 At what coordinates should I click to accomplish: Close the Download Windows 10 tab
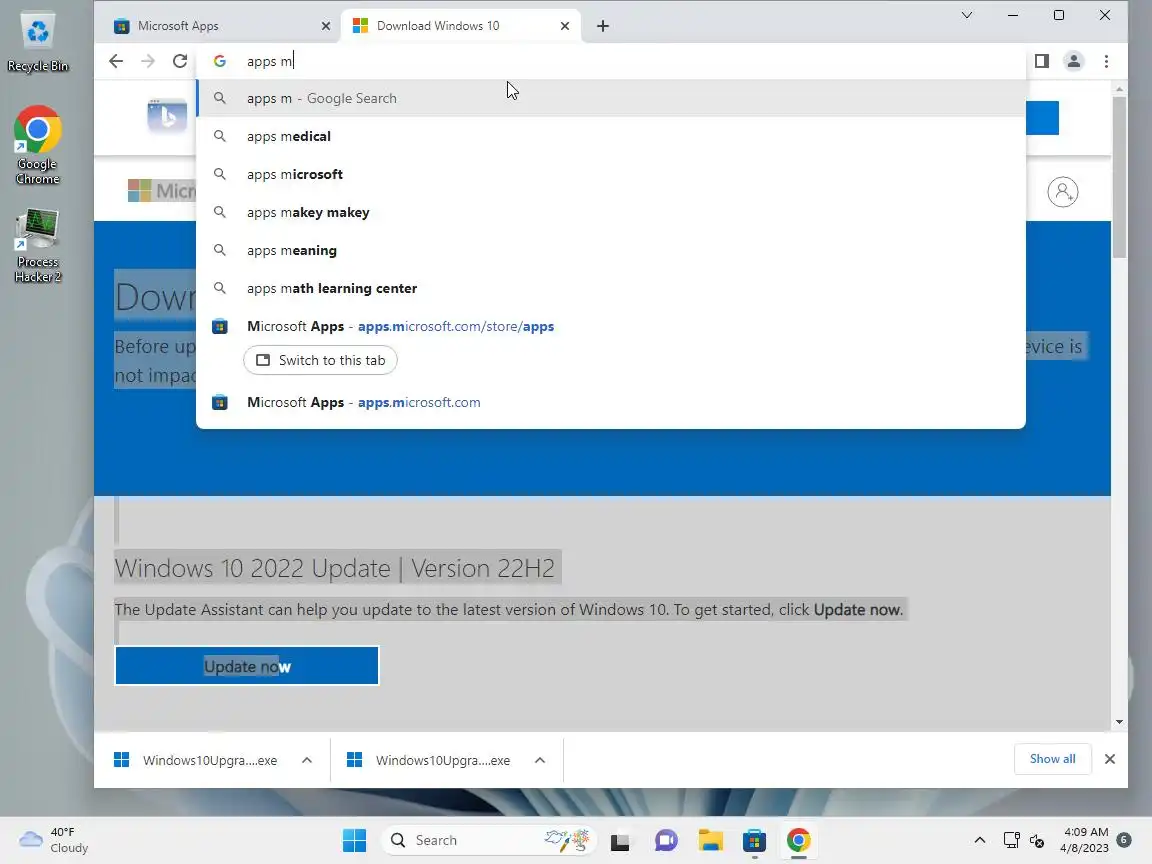tap(564, 26)
